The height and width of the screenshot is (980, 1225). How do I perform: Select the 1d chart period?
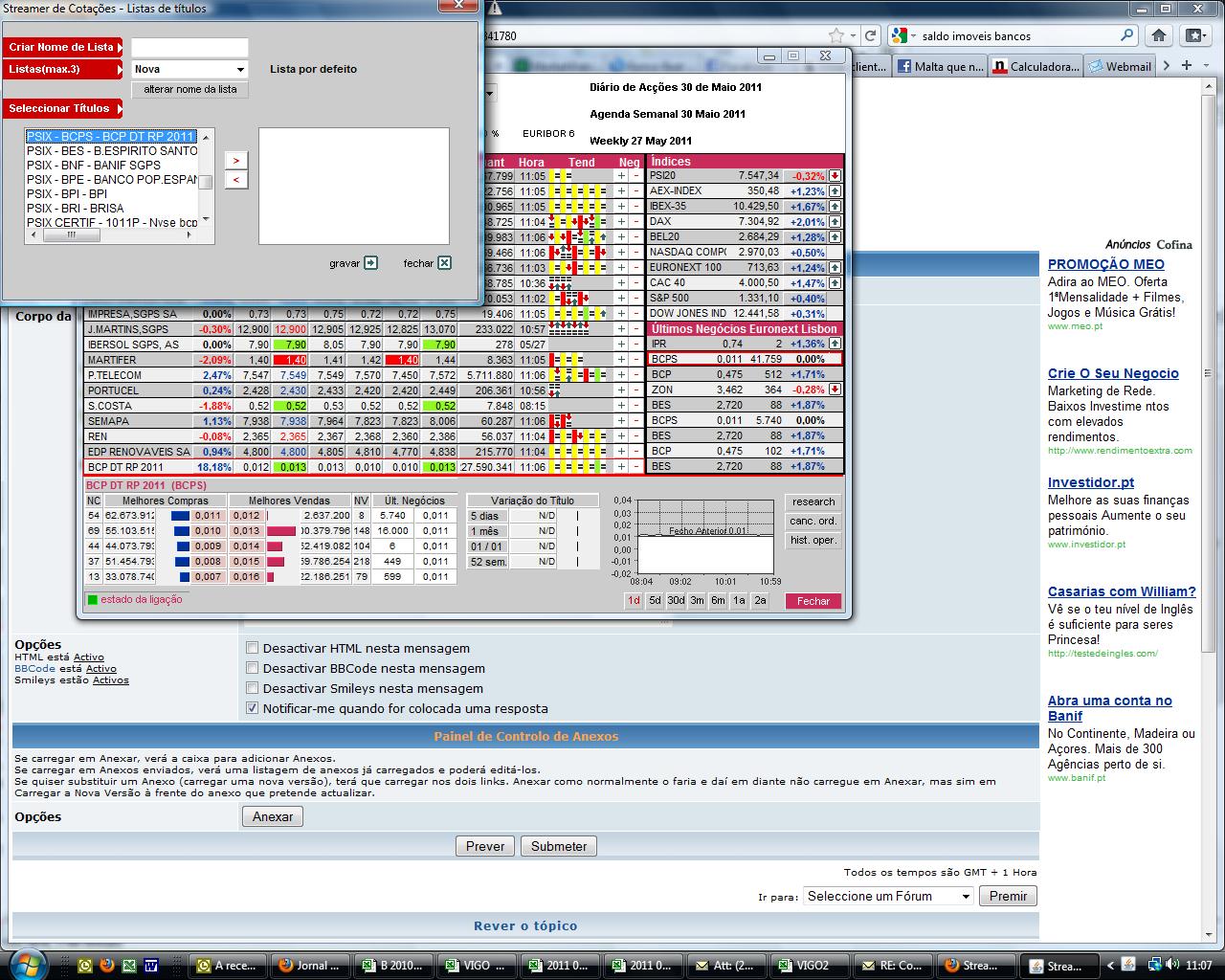tap(634, 601)
